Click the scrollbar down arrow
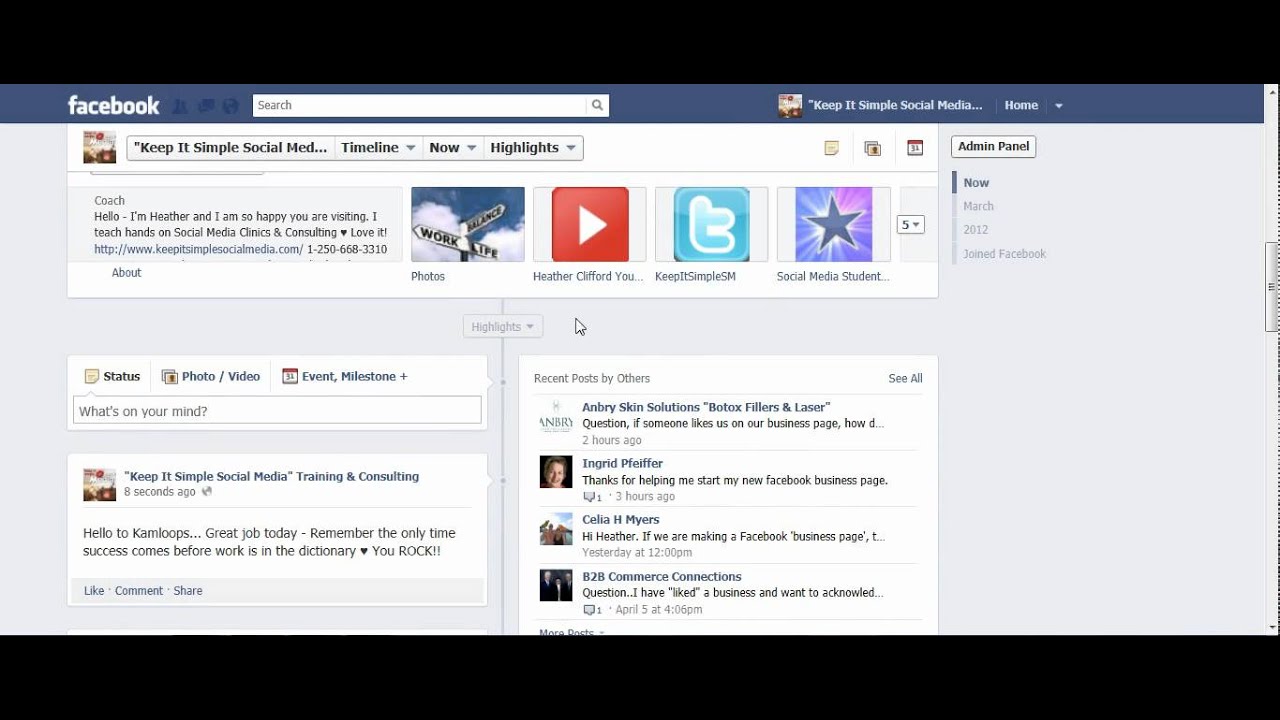 pyautogui.click(x=1272, y=627)
